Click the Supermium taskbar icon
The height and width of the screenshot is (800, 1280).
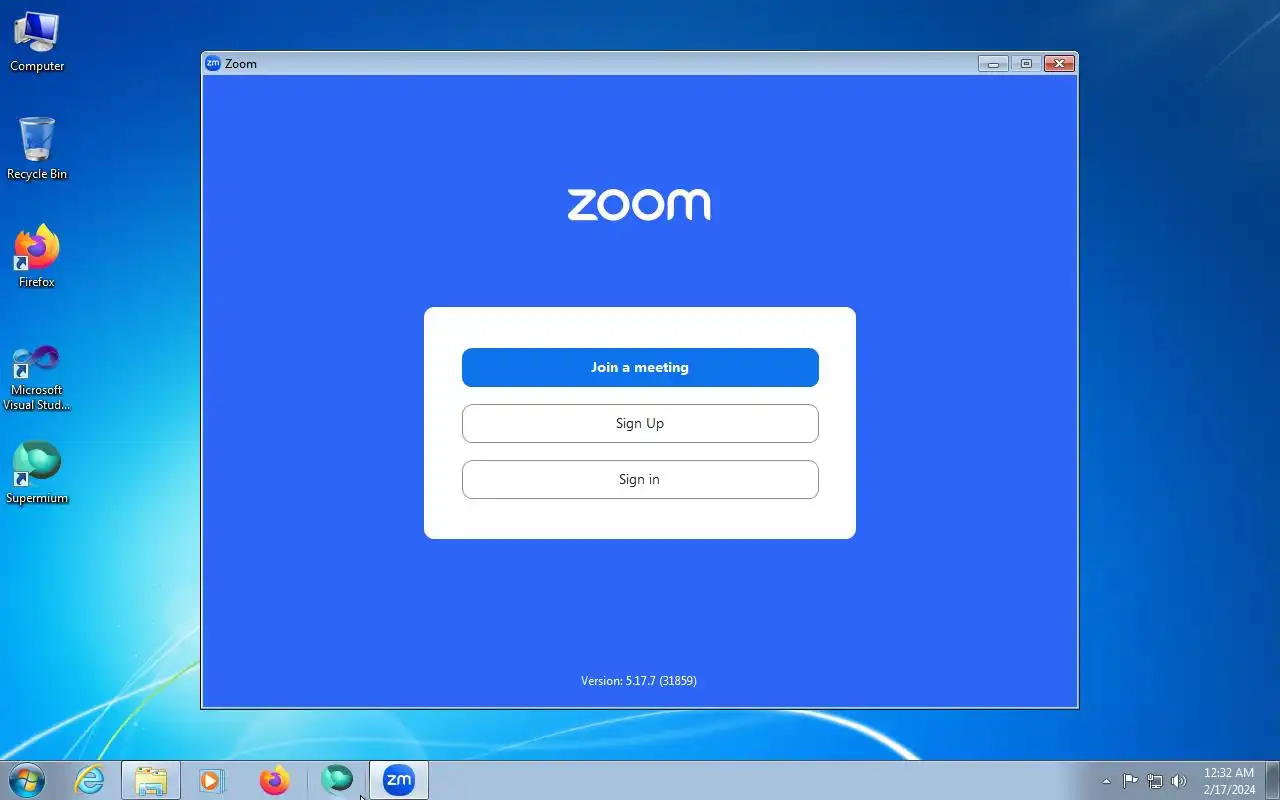pos(337,780)
